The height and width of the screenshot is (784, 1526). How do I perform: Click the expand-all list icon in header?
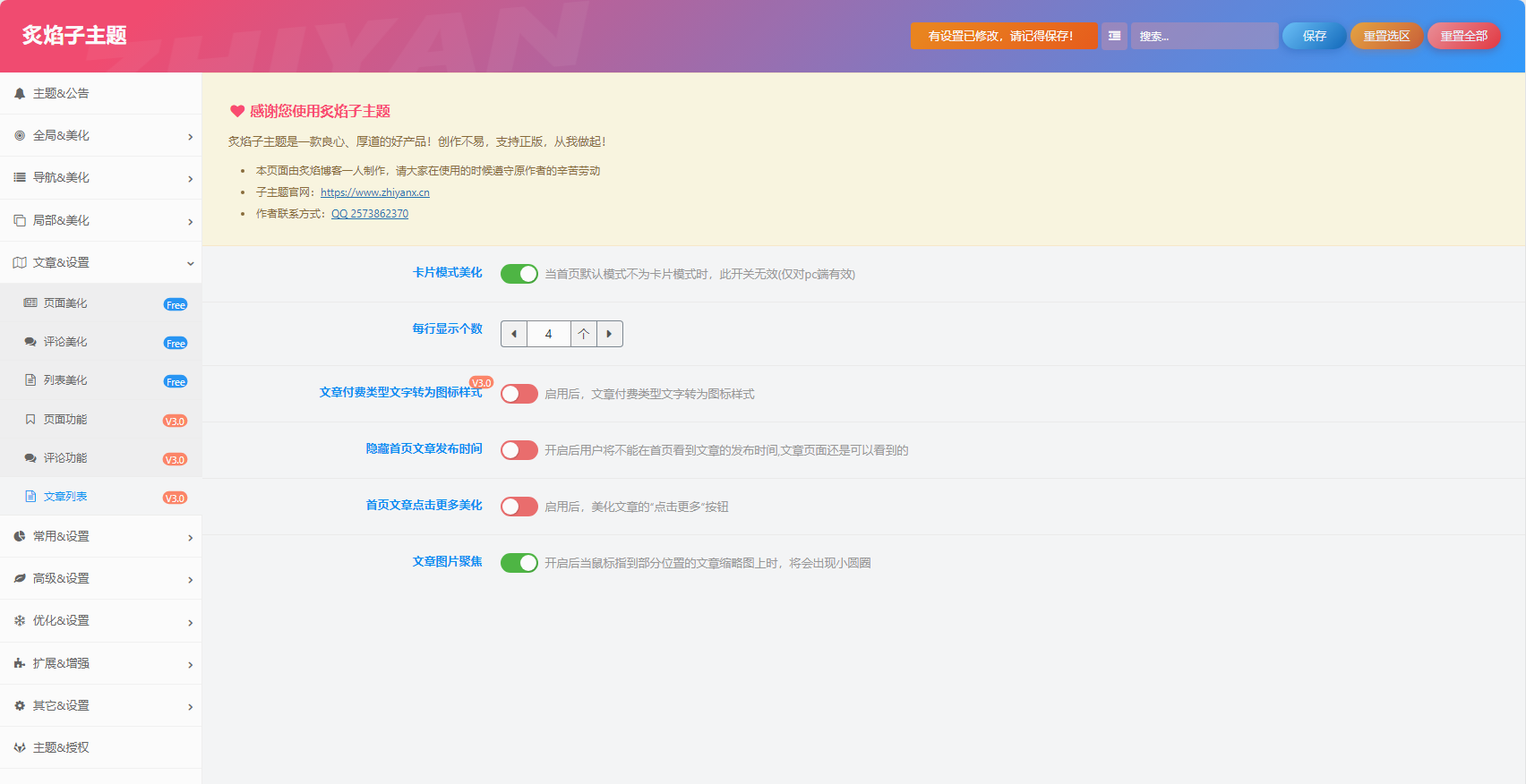click(x=1114, y=36)
